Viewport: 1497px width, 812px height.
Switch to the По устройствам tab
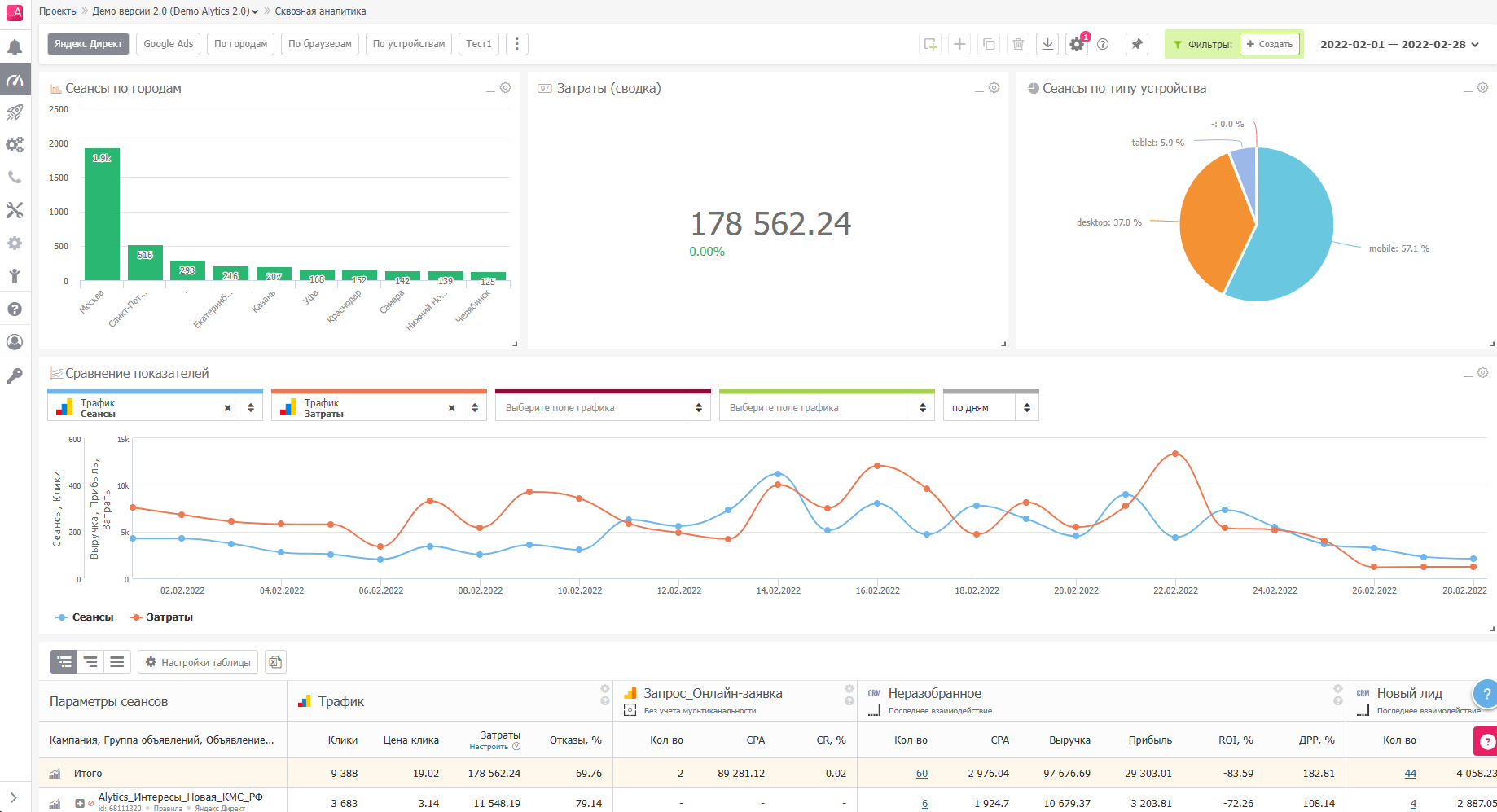[408, 44]
